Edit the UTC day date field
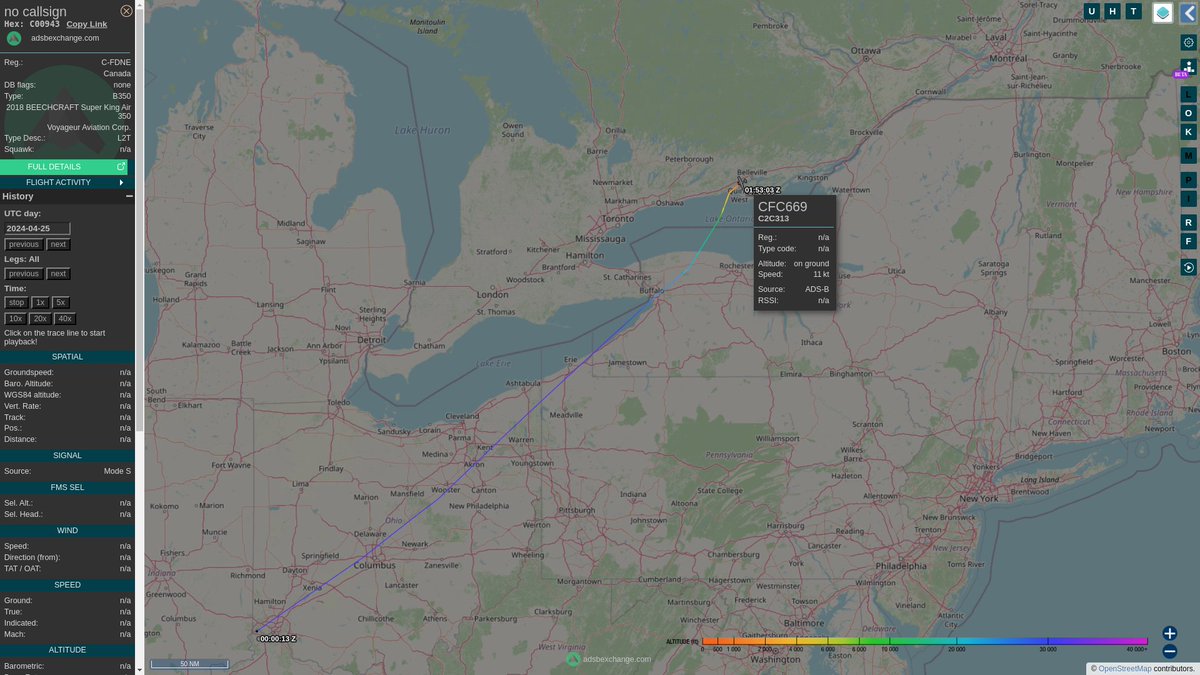This screenshot has width=1200, height=675. (x=37, y=229)
